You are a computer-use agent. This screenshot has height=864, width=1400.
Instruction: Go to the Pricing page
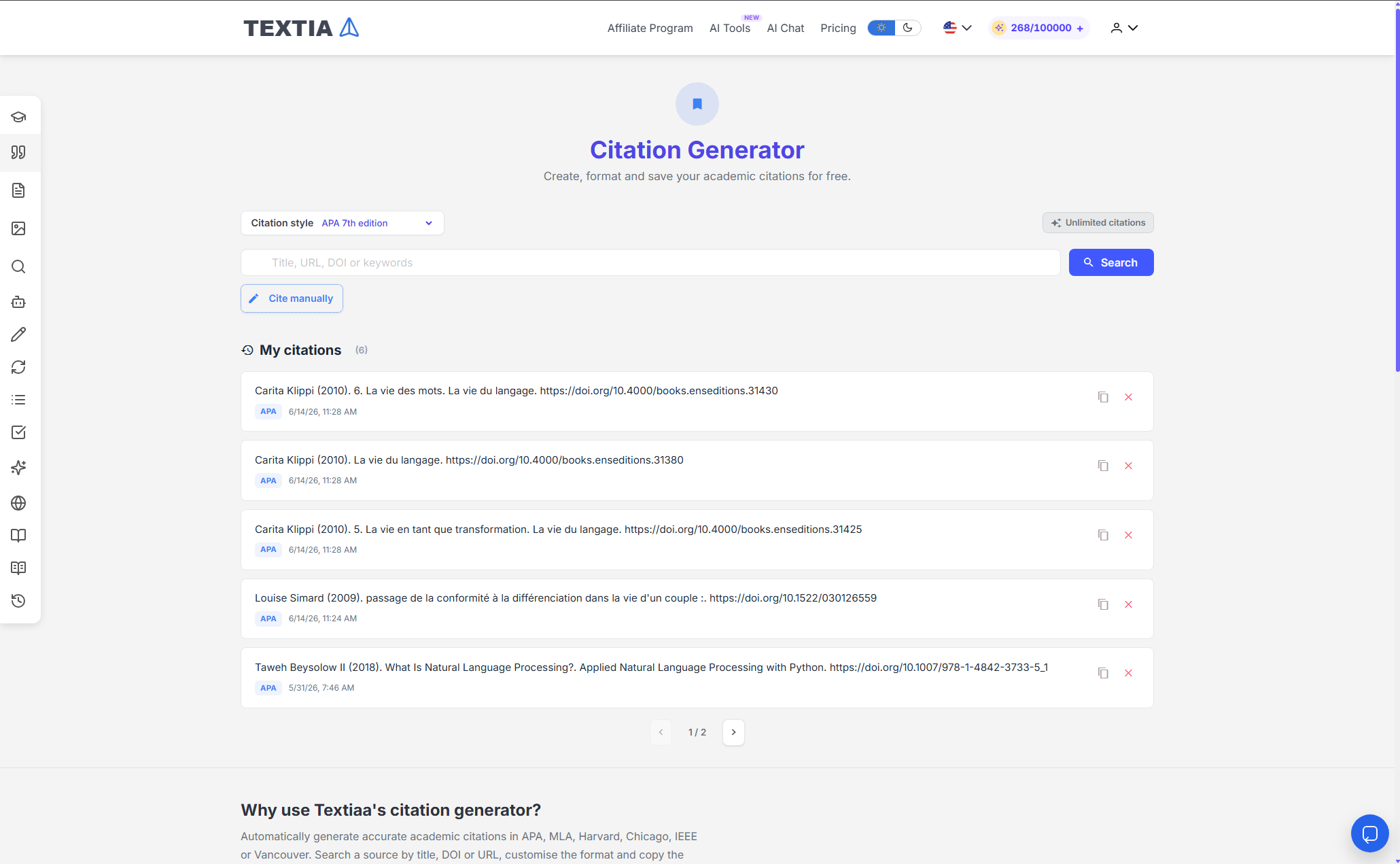[x=838, y=28]
